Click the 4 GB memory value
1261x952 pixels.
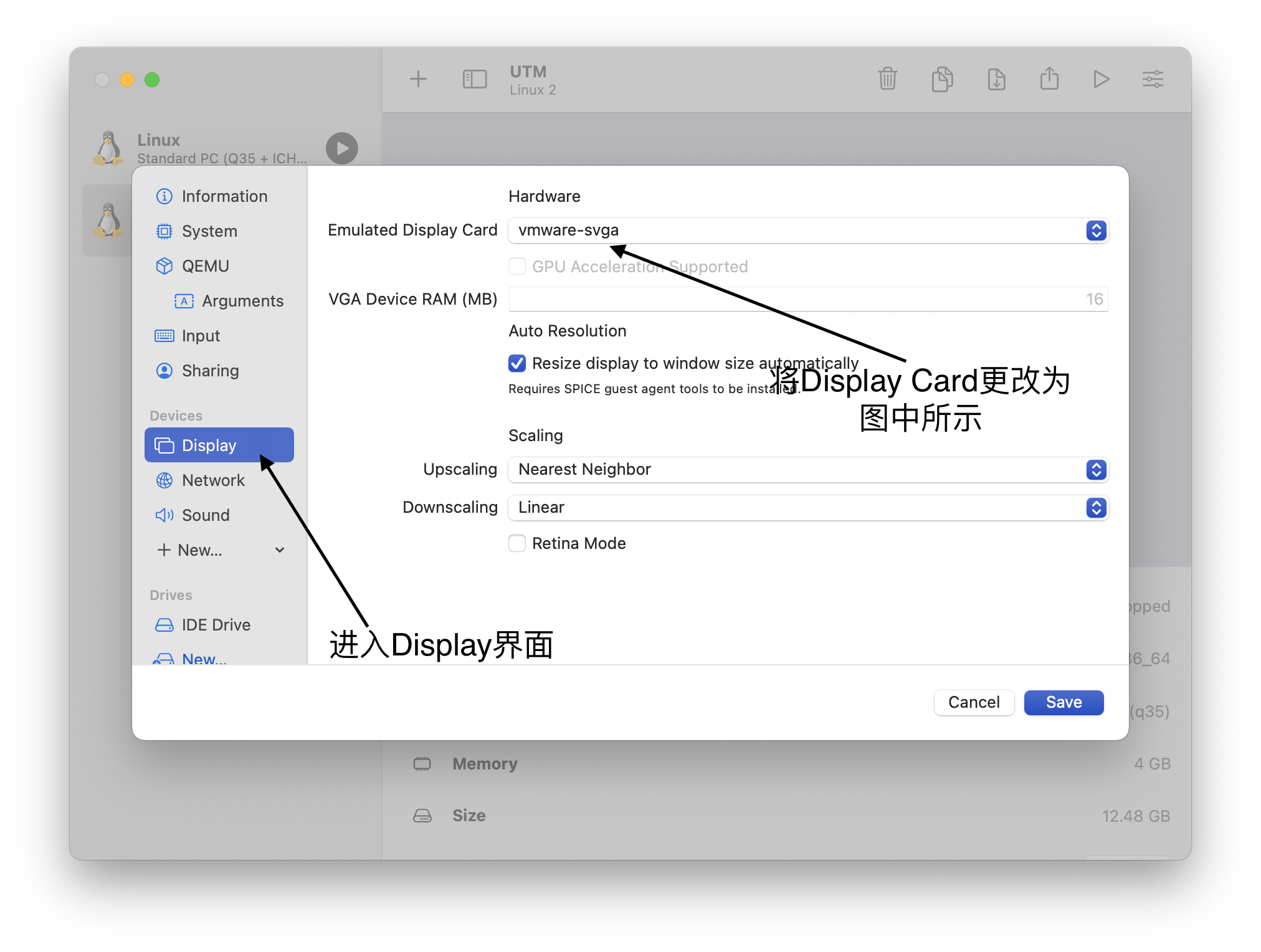pos(1152,764)
